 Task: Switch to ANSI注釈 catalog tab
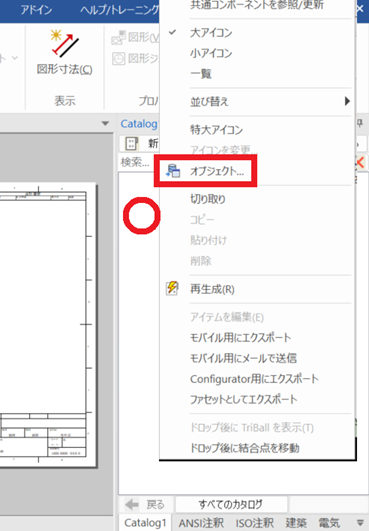(201, 523)
